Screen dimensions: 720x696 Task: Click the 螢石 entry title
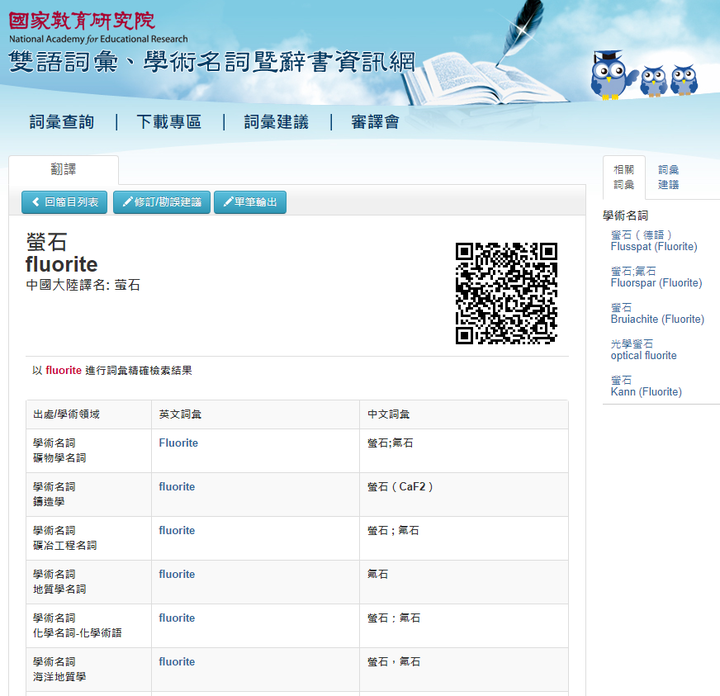point(47,242)
